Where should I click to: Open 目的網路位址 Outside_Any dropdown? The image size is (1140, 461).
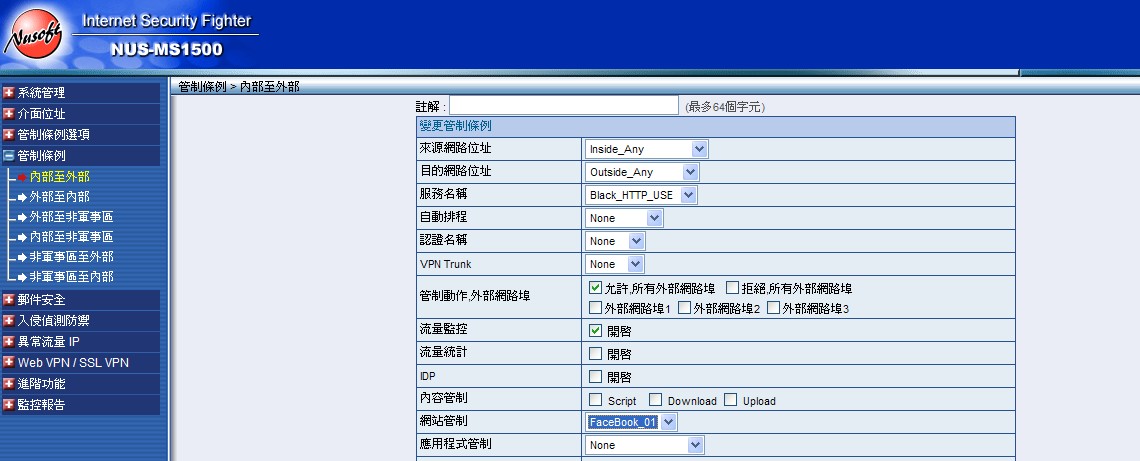point(642,172)
